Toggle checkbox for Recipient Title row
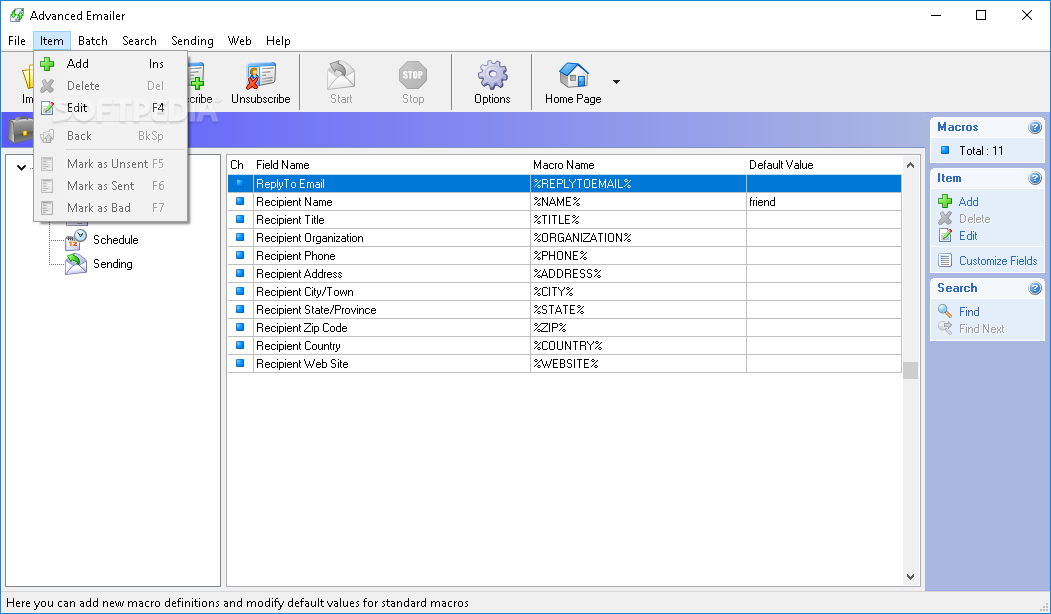Viewport: 1051px width, 614px height. [x=239, y=219]
